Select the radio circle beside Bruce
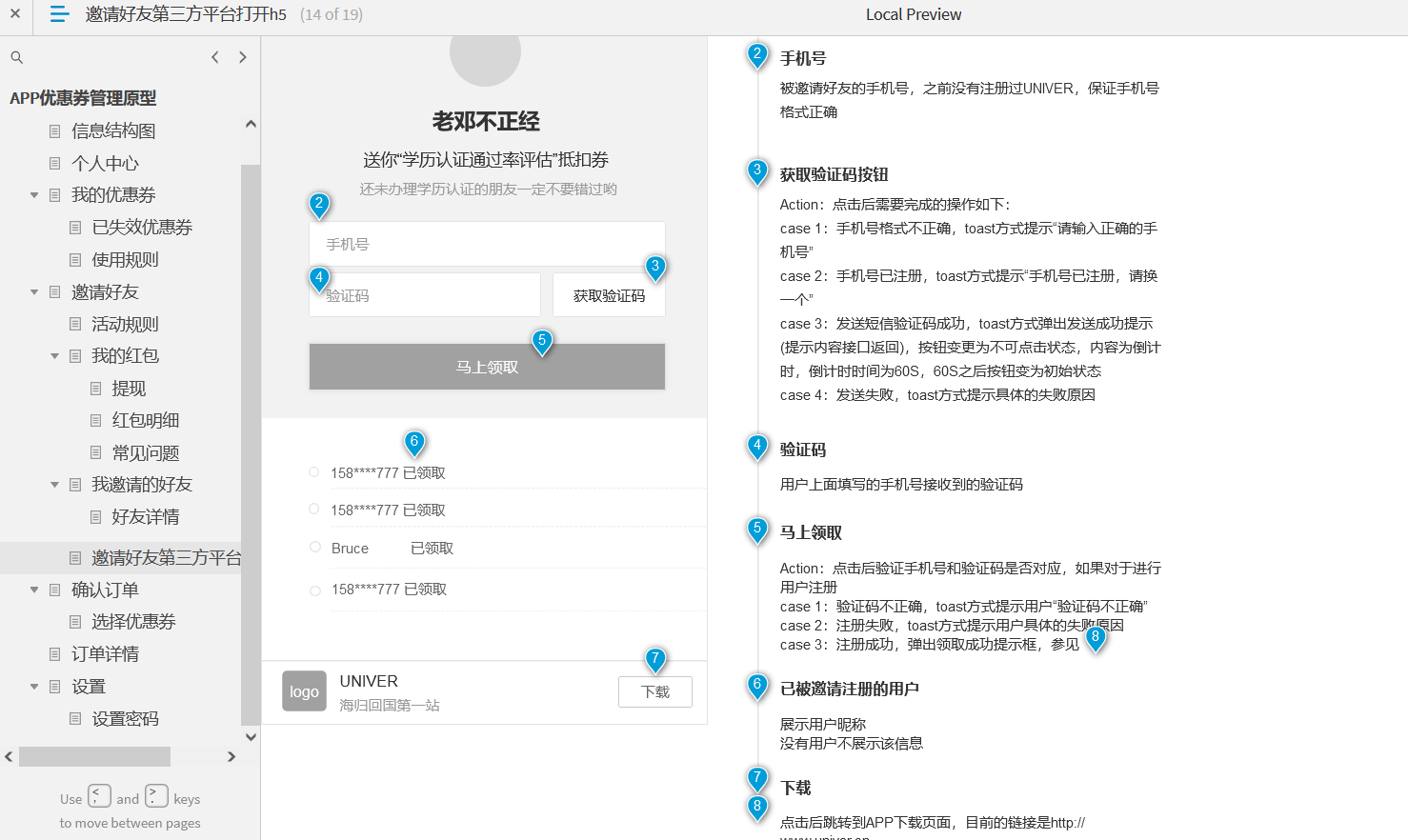This screenshot has width=1408, height=840. point(314,547)
